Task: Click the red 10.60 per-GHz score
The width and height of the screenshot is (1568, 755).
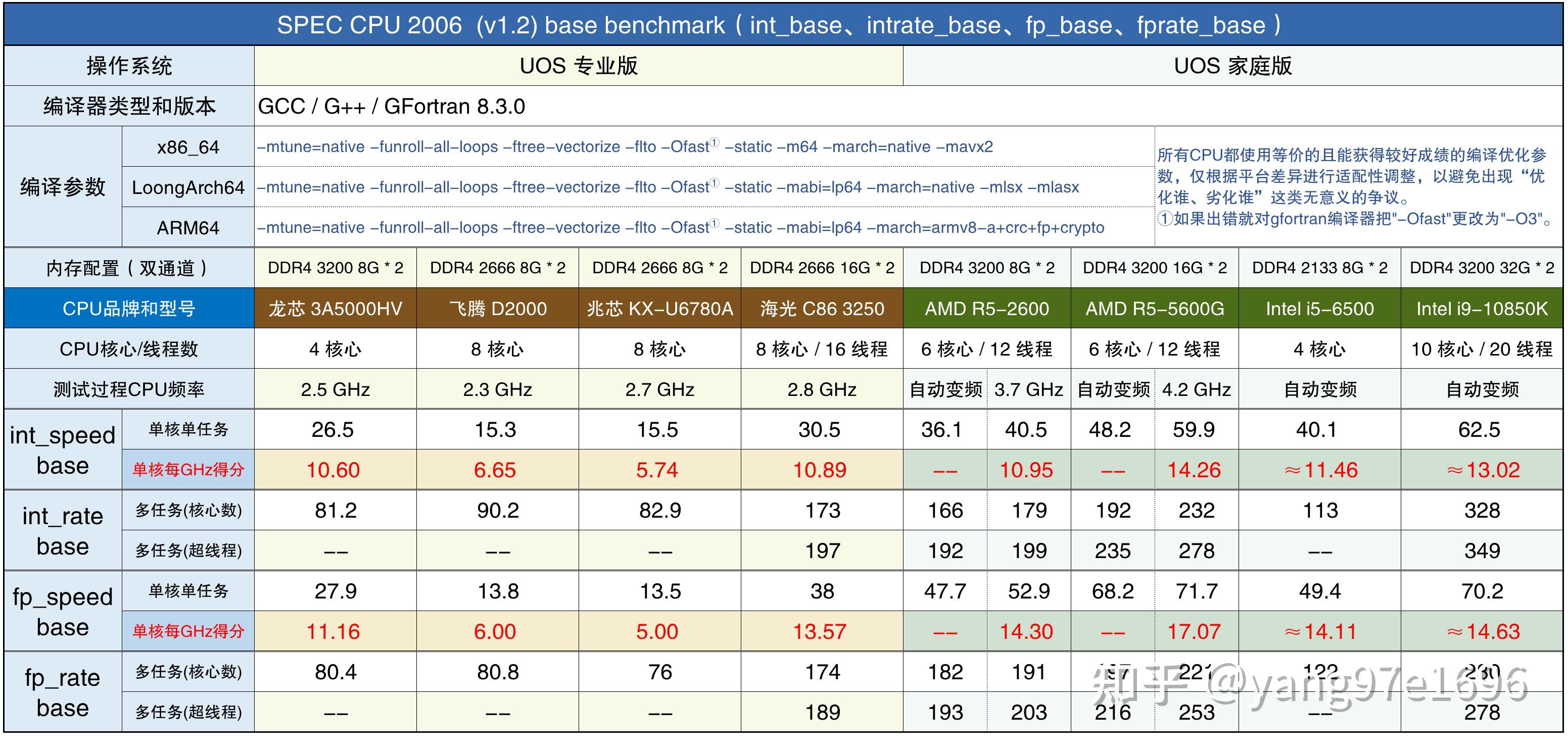Action: pyautogui.click(x=333, y=470)
